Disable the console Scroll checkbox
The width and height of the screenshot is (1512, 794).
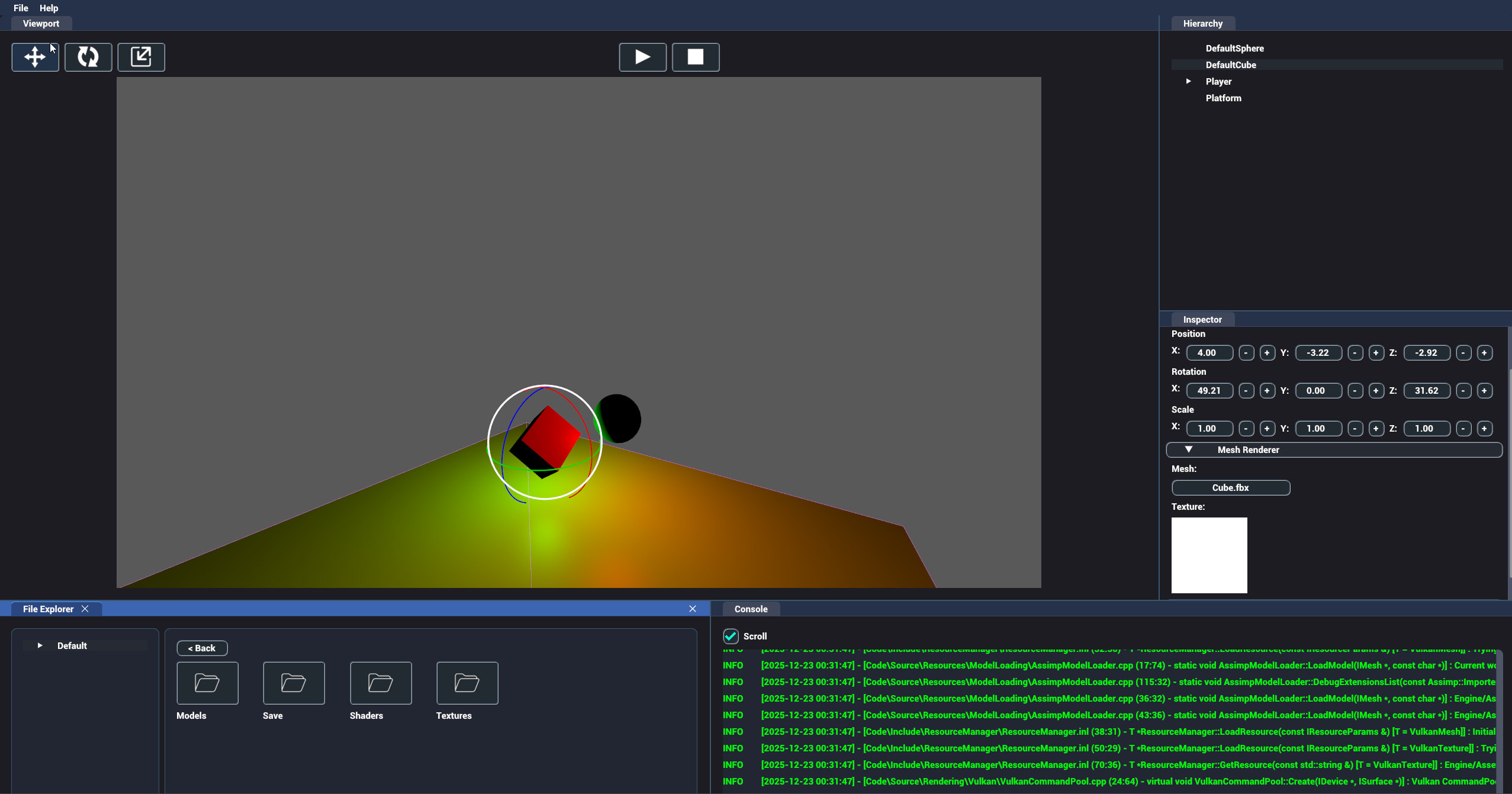click(x=731, y=636)
